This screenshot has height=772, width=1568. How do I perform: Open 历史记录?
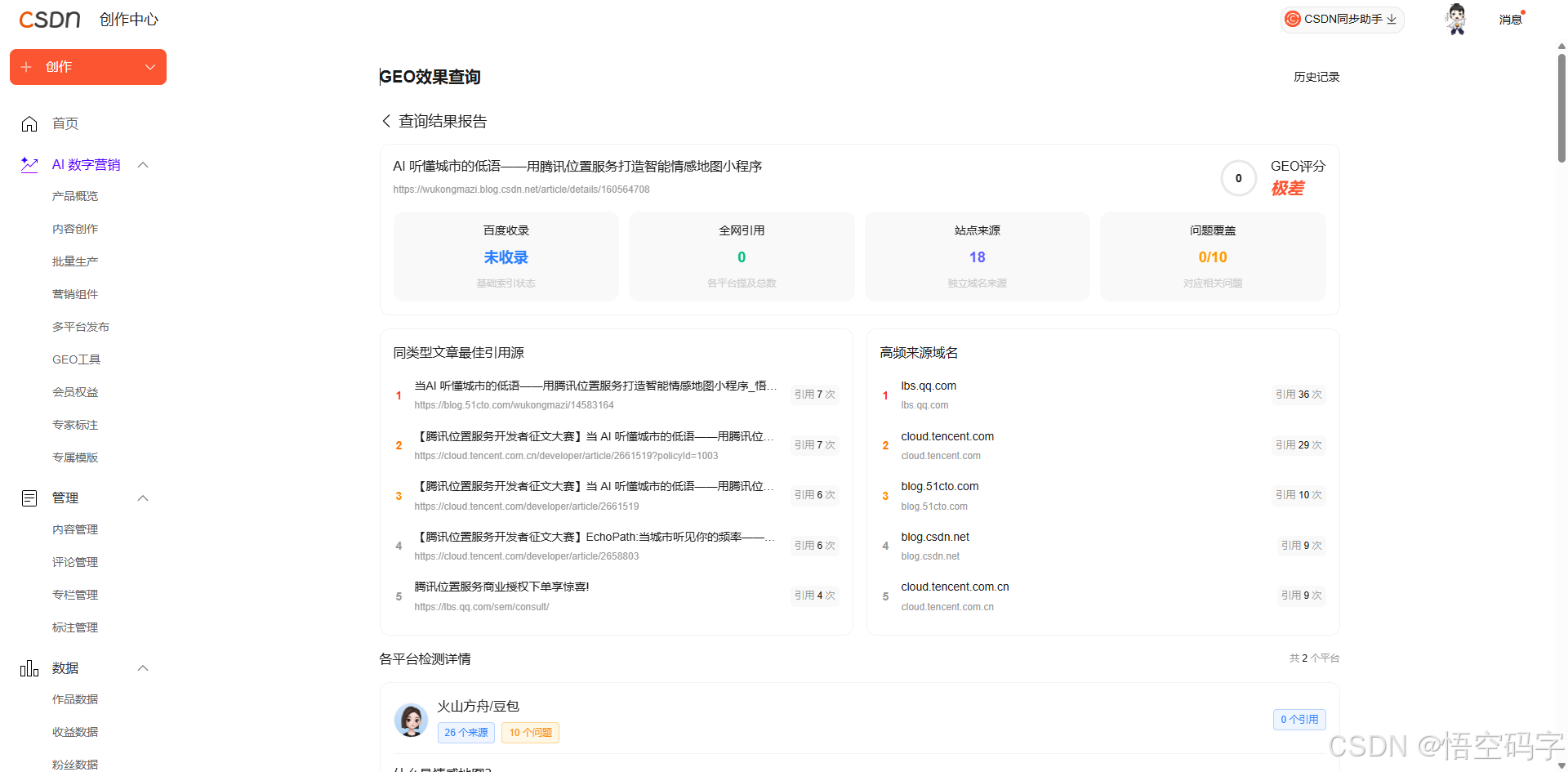point(1316,77)
